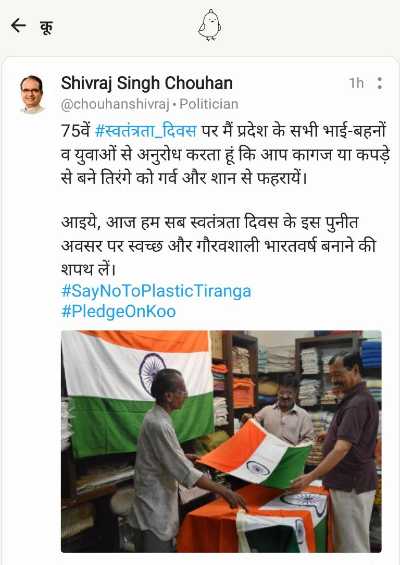The height and width of the screenshot is (565, 400).
Task: Open the three-dot post options menu
Action: (379, 83)
